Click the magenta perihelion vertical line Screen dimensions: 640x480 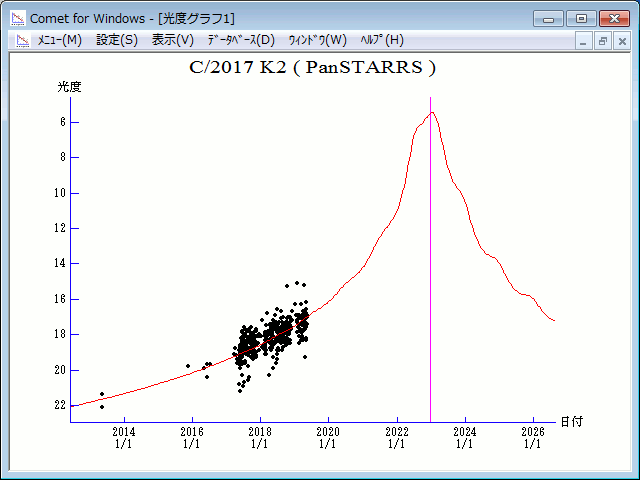coord(431,300)
